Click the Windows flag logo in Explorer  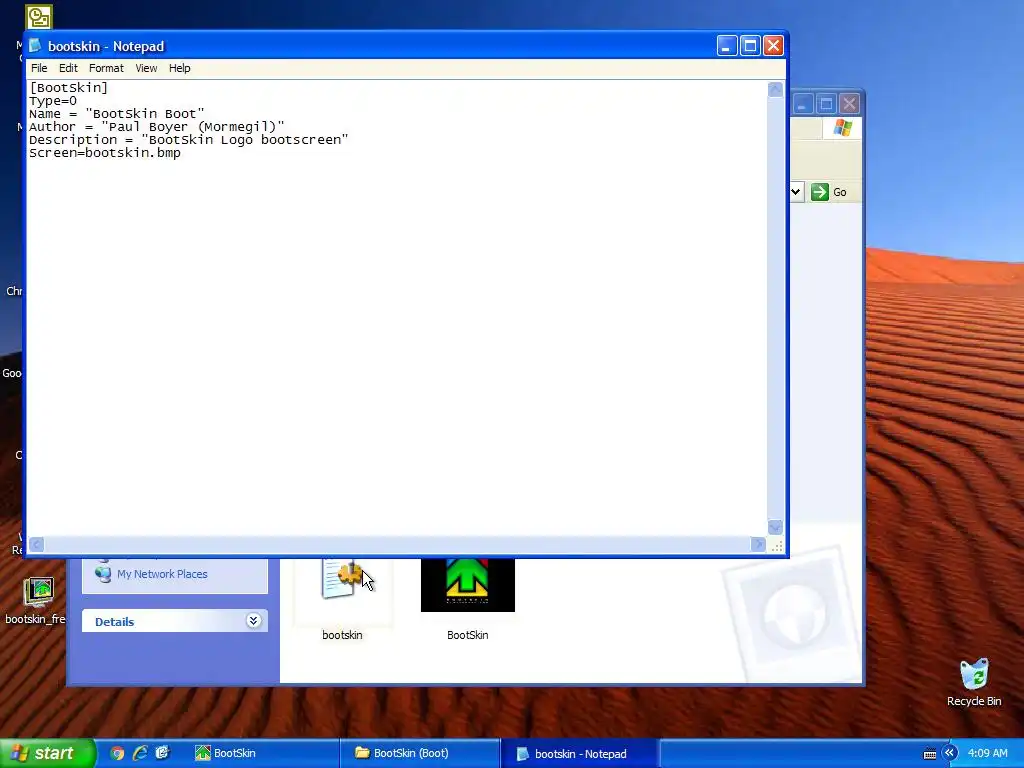click(x=842, y=127)
